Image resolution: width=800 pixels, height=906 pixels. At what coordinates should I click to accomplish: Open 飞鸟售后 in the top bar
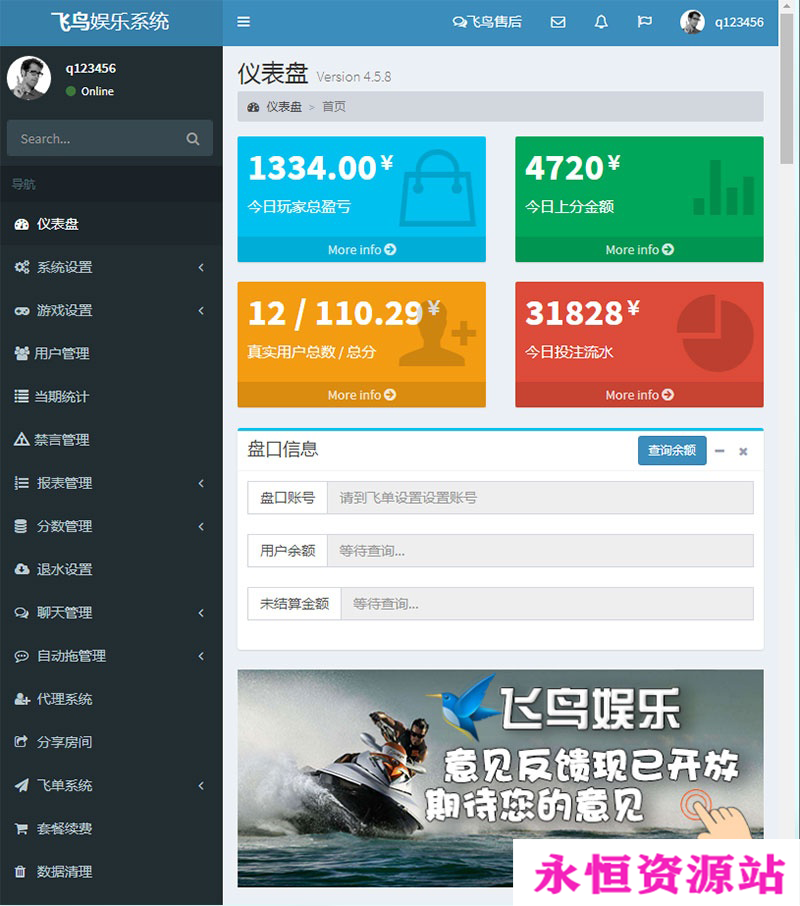487,22
